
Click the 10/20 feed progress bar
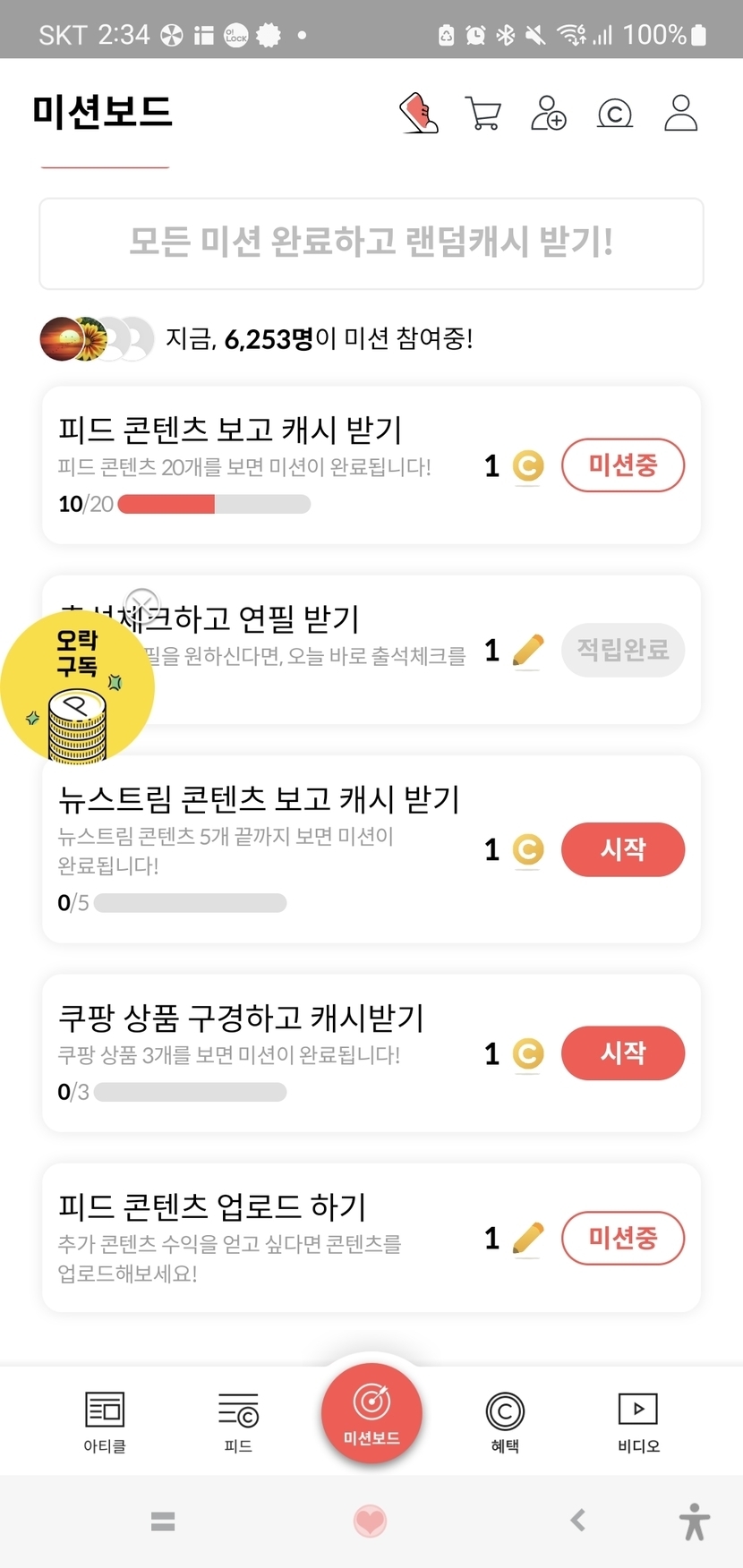tap(214, 505)
